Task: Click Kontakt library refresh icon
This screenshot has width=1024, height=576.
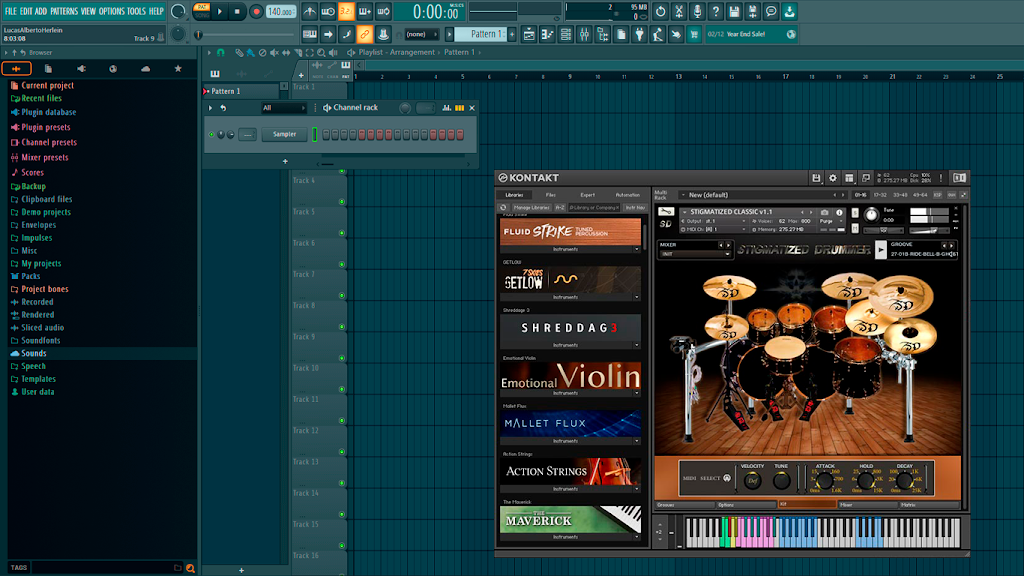Action: click(x=503, y=208)
